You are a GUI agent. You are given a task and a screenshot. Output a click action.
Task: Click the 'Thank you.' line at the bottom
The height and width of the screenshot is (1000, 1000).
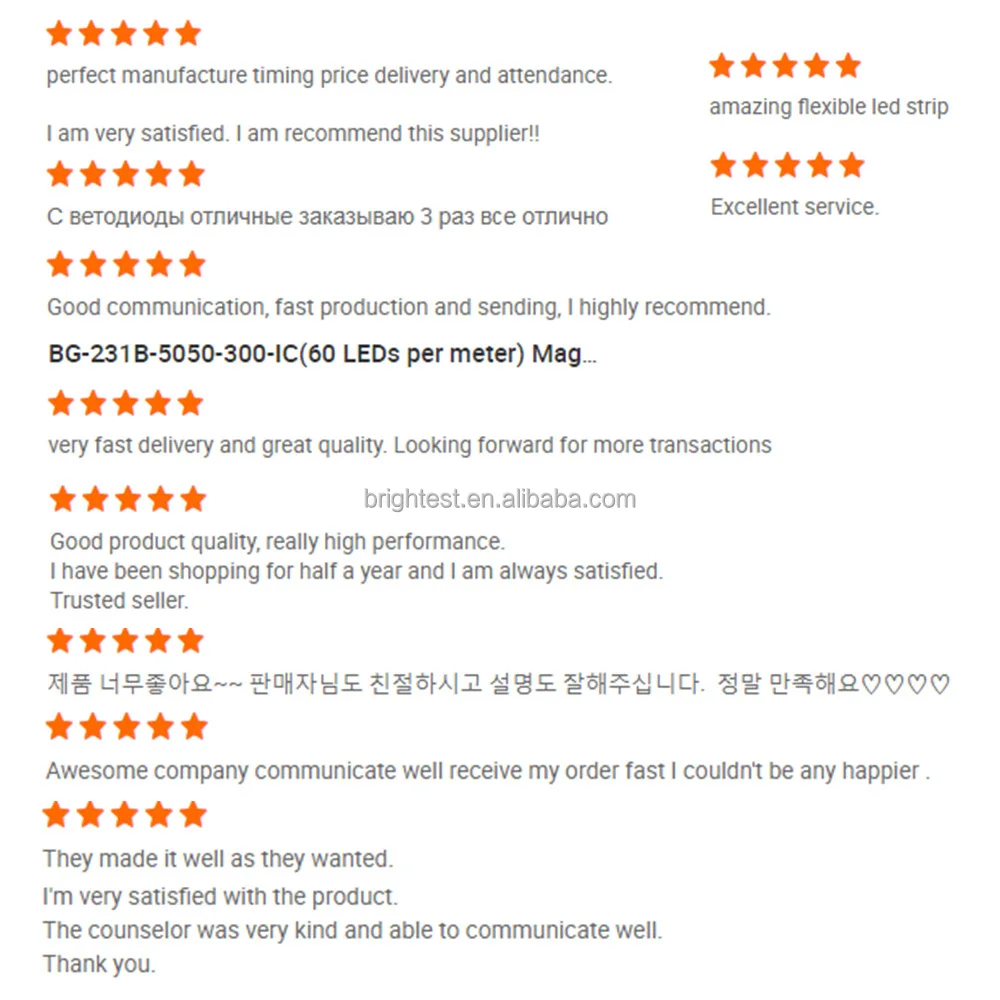tap(99, 965)
